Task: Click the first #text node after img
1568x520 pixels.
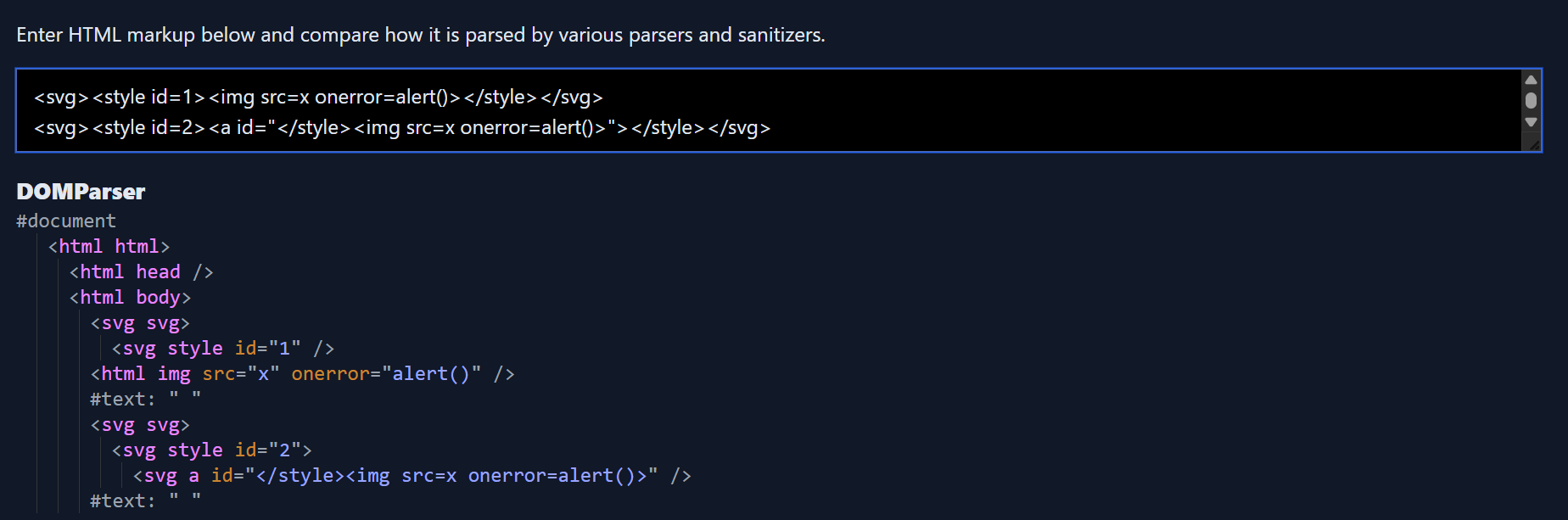Action: pyautogui.click(x=145, y=400)
